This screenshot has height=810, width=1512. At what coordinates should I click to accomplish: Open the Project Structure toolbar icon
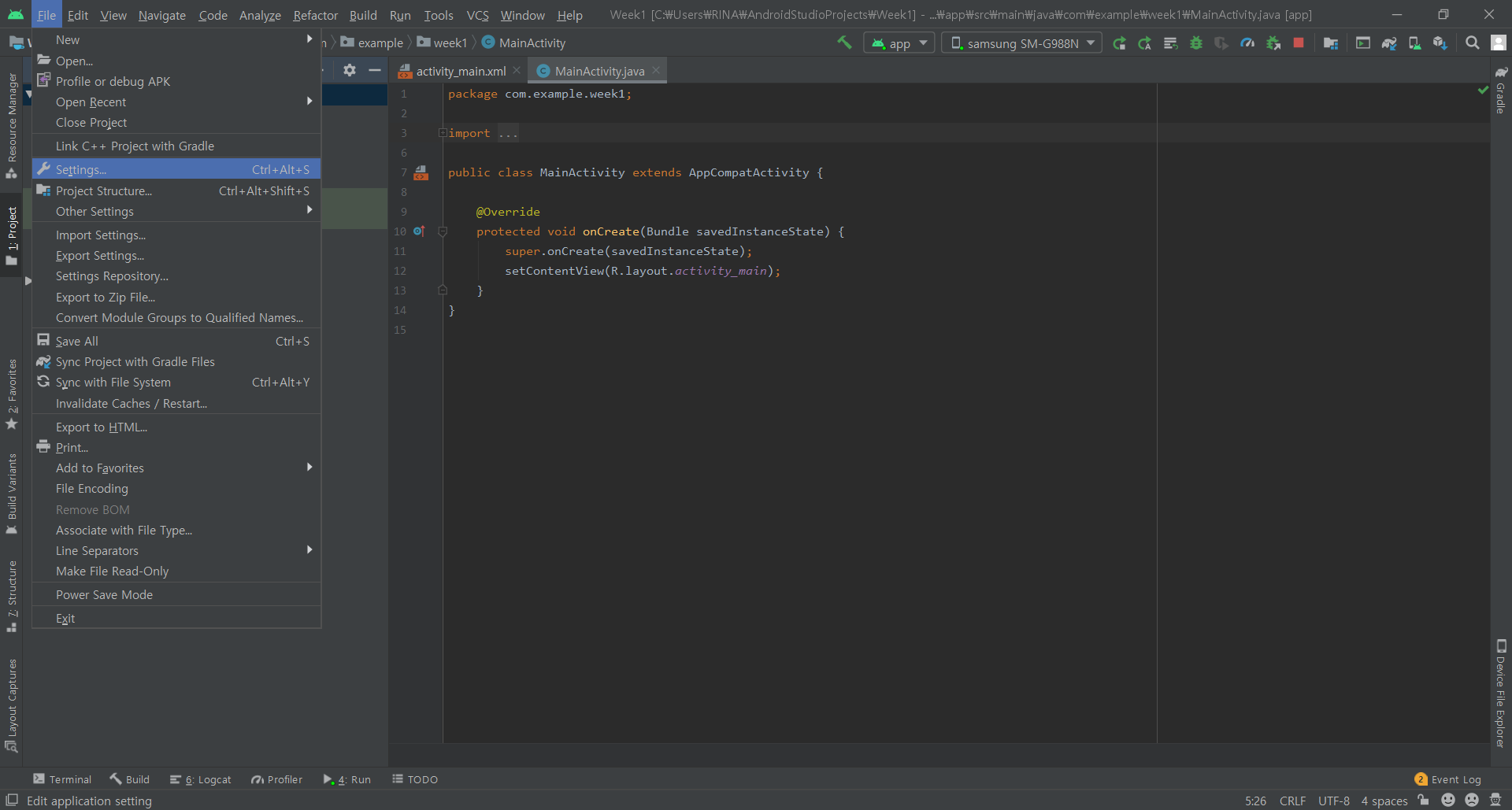[1331, 43]
